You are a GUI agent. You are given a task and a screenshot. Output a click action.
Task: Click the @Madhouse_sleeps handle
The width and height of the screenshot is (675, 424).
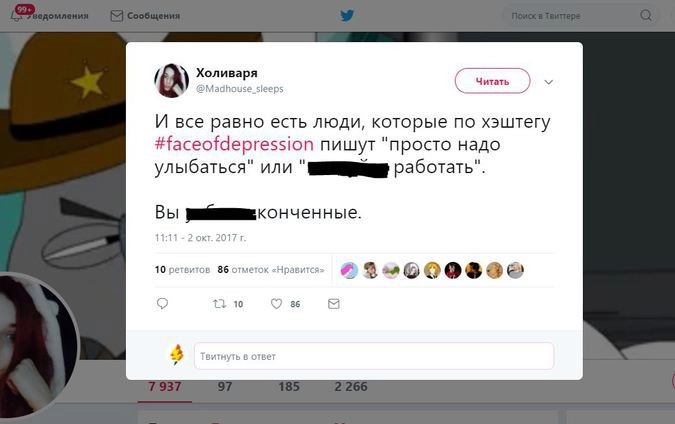pyautogui.click(x=240, y=89)
